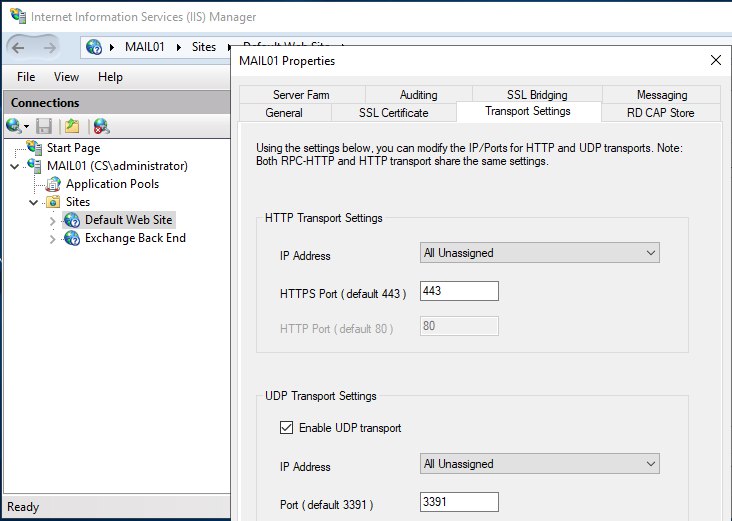
Task: Switch to the Messaging tab
Action: click(662, 95)
